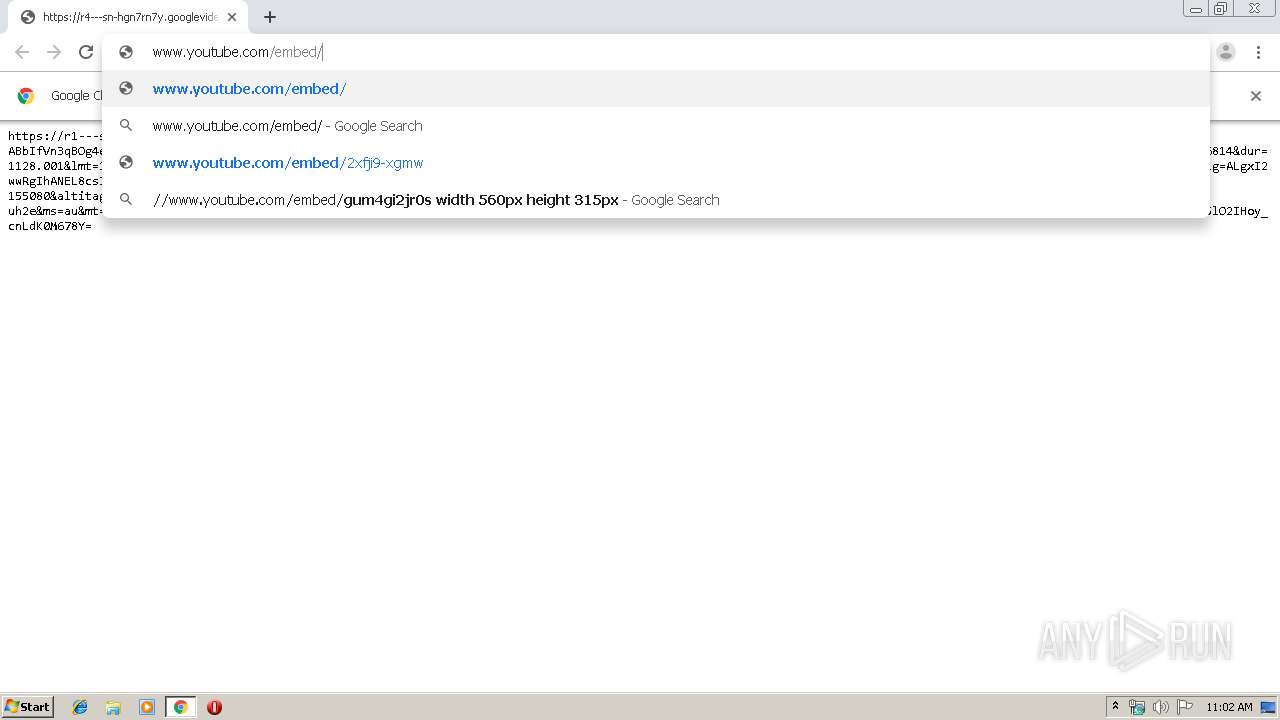Open Windows Media Player from taskbar
The image size is (1280, 720).
click(147, 707)
